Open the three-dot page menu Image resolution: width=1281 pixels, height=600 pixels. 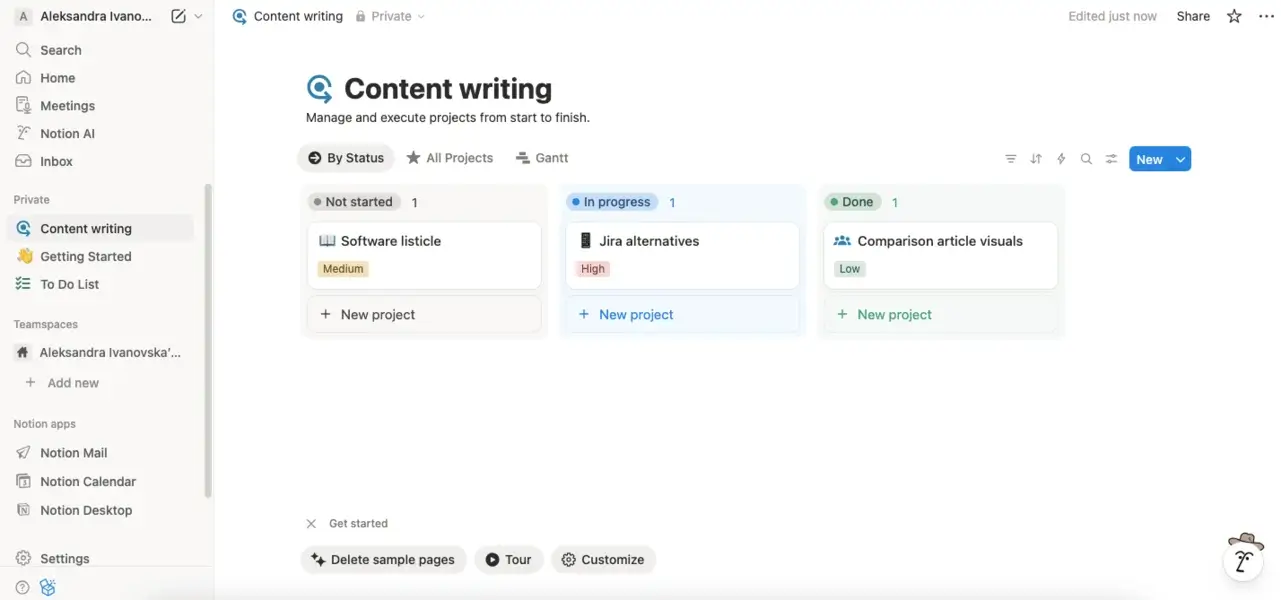click(1266, 16)
